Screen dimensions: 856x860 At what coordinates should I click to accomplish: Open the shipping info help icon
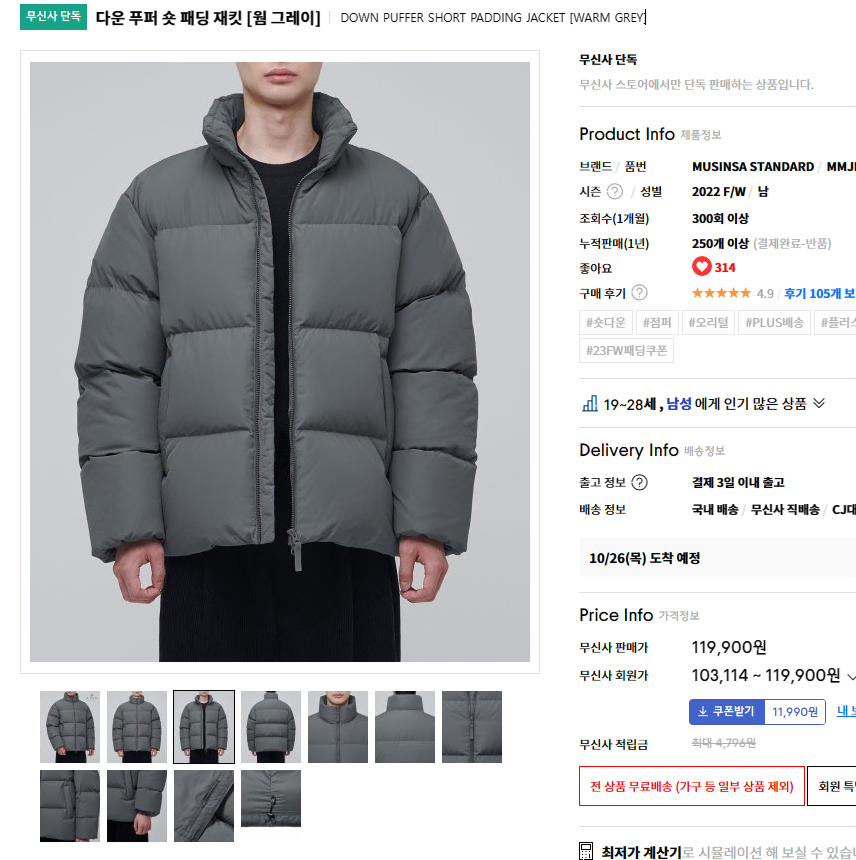tap(639, 482)
